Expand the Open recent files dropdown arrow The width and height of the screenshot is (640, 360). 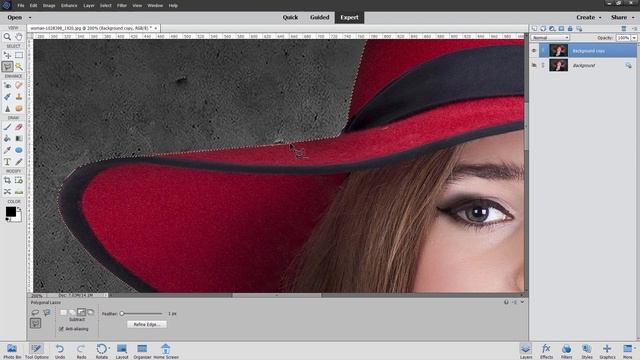point(30,18)
